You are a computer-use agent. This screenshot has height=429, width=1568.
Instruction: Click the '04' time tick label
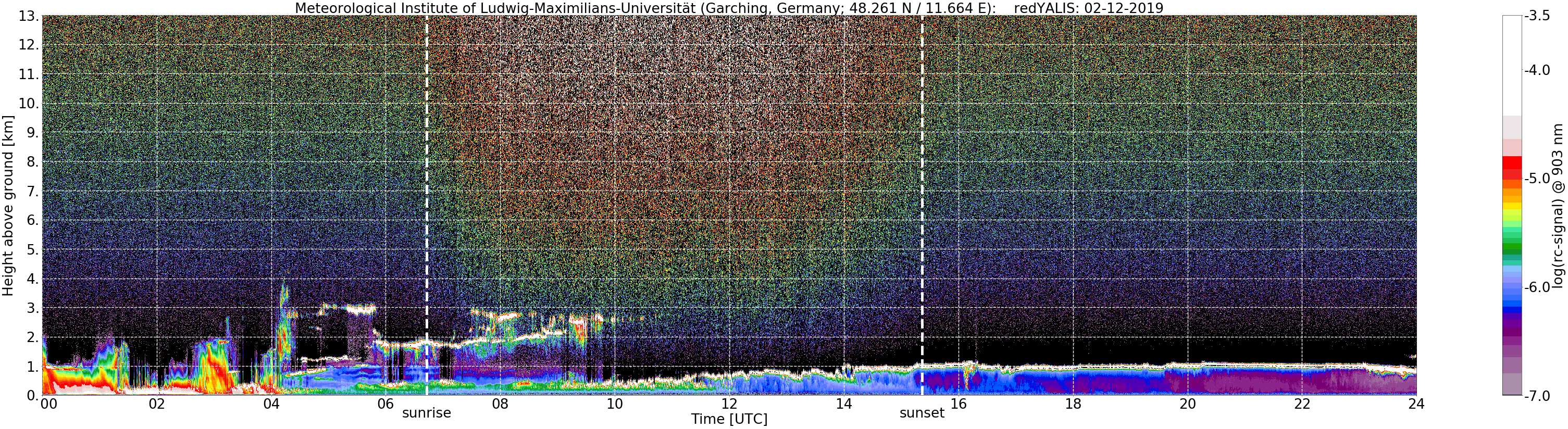(271, 403)
